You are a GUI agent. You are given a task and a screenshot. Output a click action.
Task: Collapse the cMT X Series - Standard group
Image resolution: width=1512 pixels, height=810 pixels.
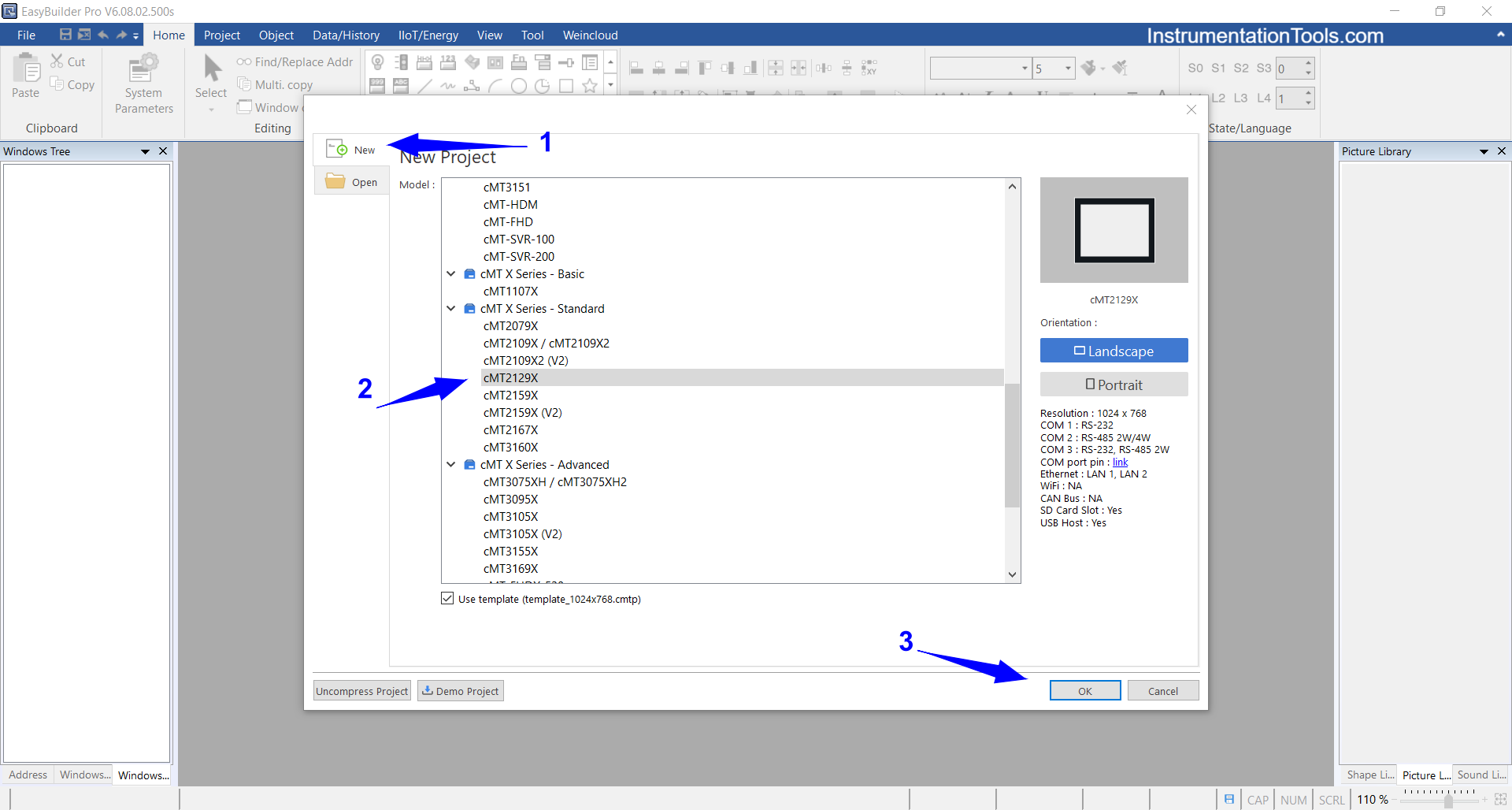451,309
